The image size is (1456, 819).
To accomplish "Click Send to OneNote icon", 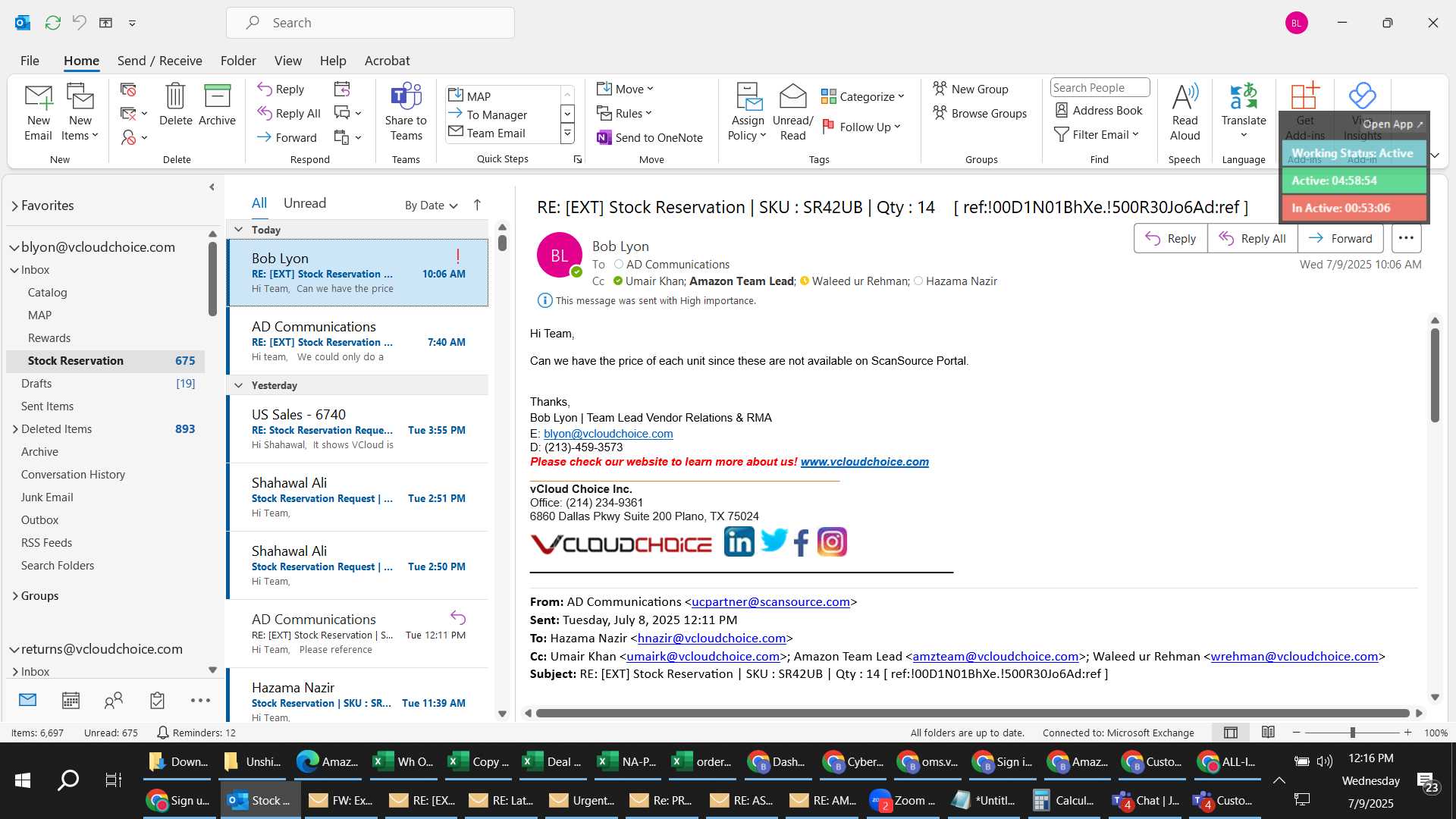I will (650, 137).
